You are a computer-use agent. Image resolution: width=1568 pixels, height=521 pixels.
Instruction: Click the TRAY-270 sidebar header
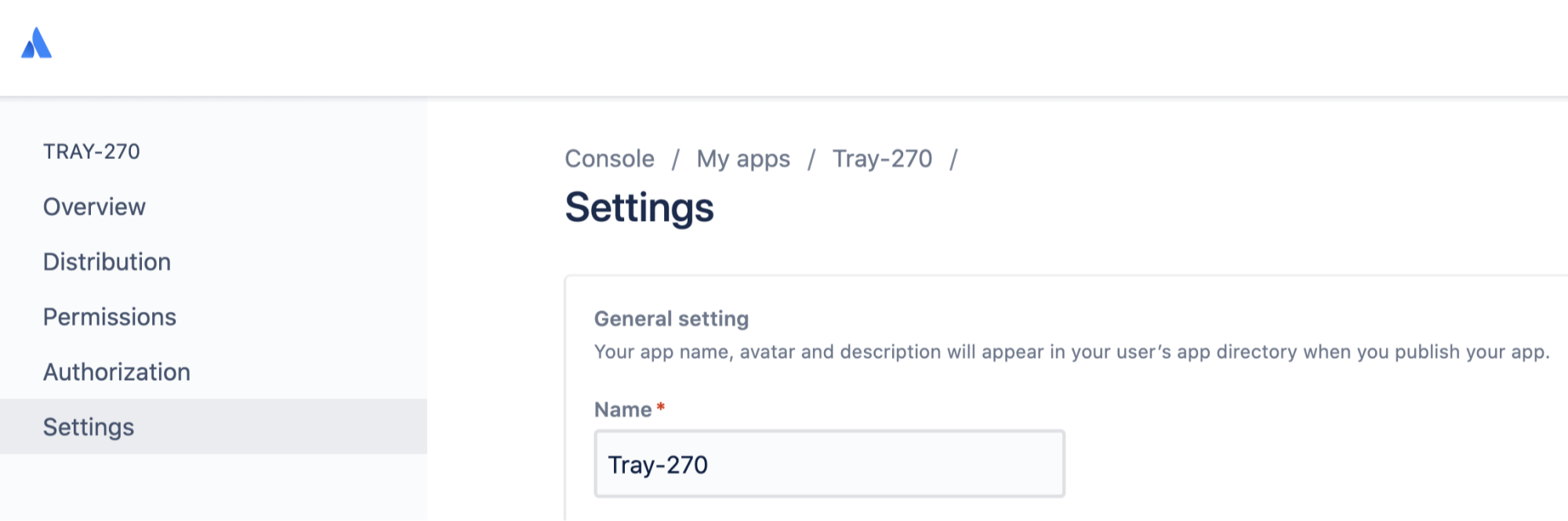[x=92, y=151]
